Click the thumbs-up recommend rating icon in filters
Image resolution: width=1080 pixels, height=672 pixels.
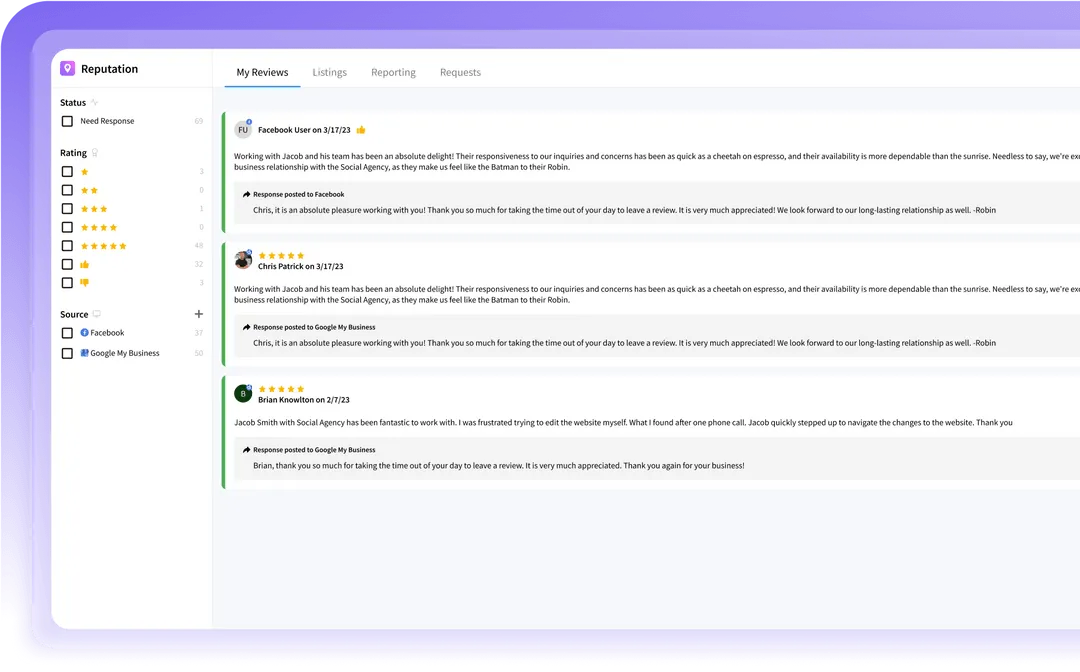[x=85, y=264]
